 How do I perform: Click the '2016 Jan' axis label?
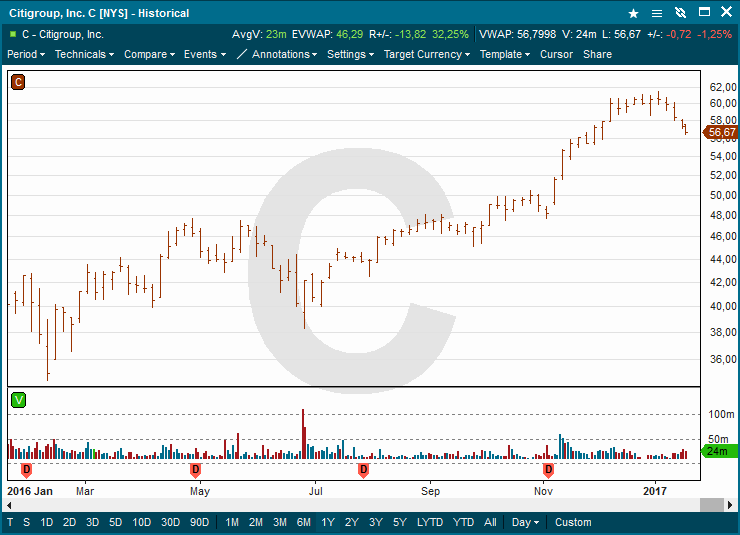point(30,491)
